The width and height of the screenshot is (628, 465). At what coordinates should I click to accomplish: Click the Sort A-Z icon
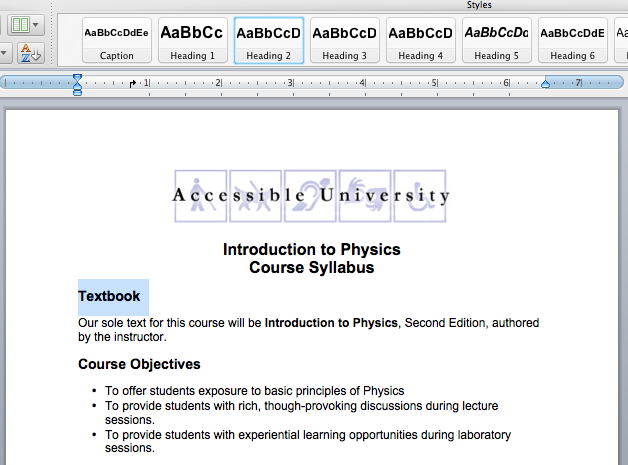[28, 52]
